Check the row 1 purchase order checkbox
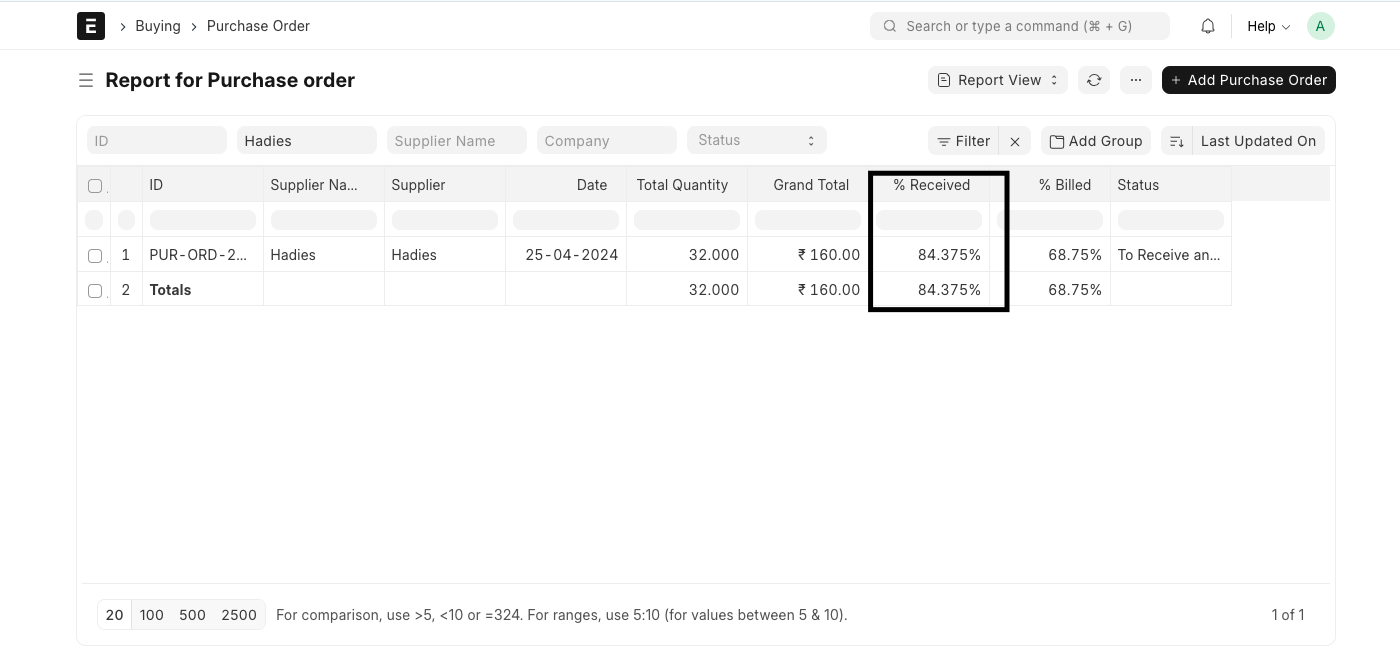This screenshot has height=656, width=1400. click(95, 256)
